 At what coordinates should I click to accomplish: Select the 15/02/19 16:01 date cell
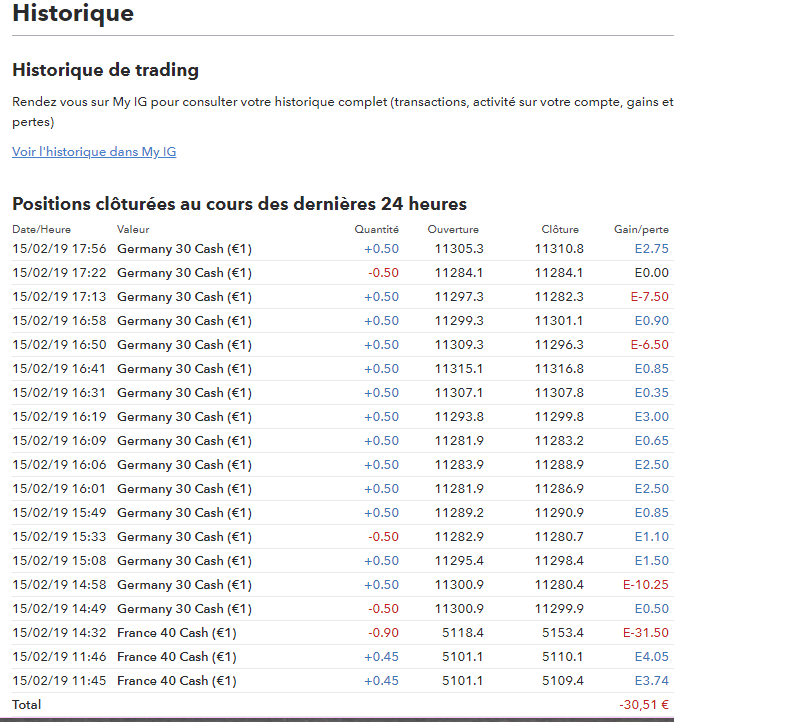[x=59, y=488]
